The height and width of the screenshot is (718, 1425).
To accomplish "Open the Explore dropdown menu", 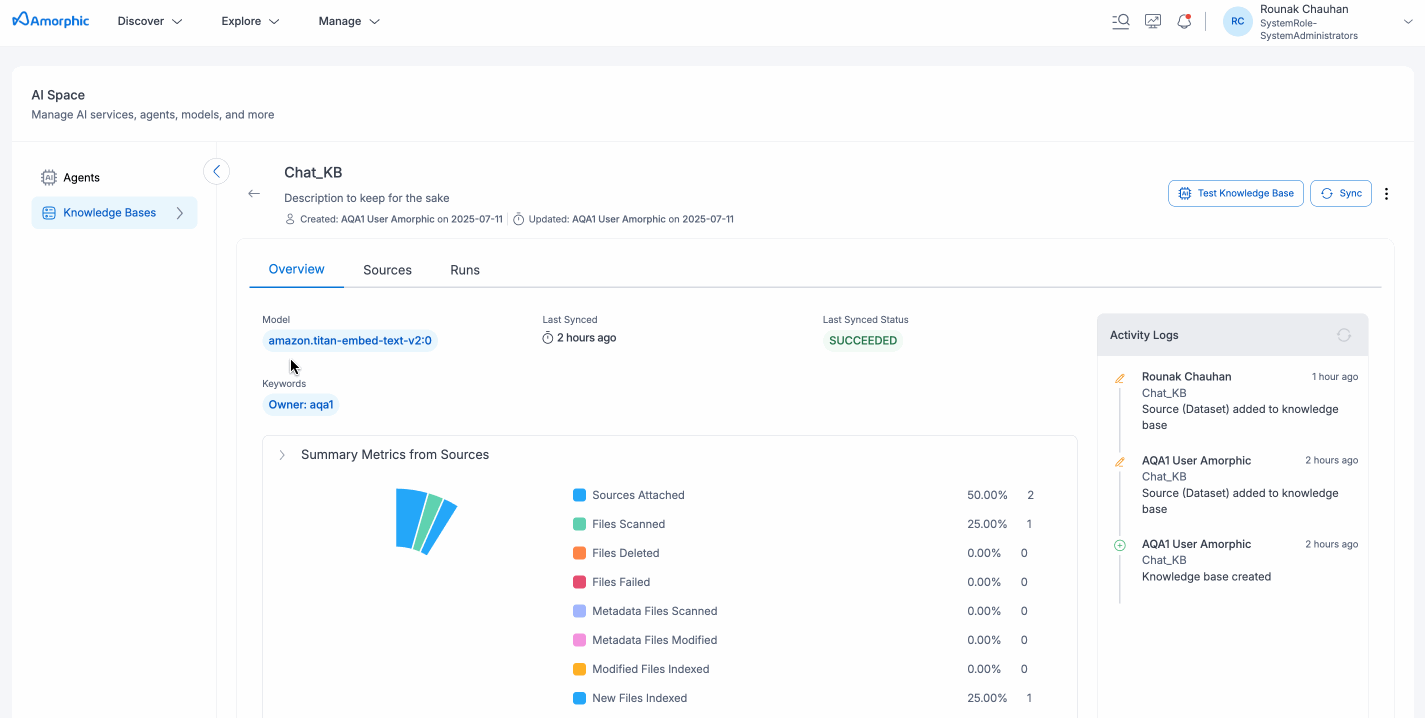I will tap(250, 21).
